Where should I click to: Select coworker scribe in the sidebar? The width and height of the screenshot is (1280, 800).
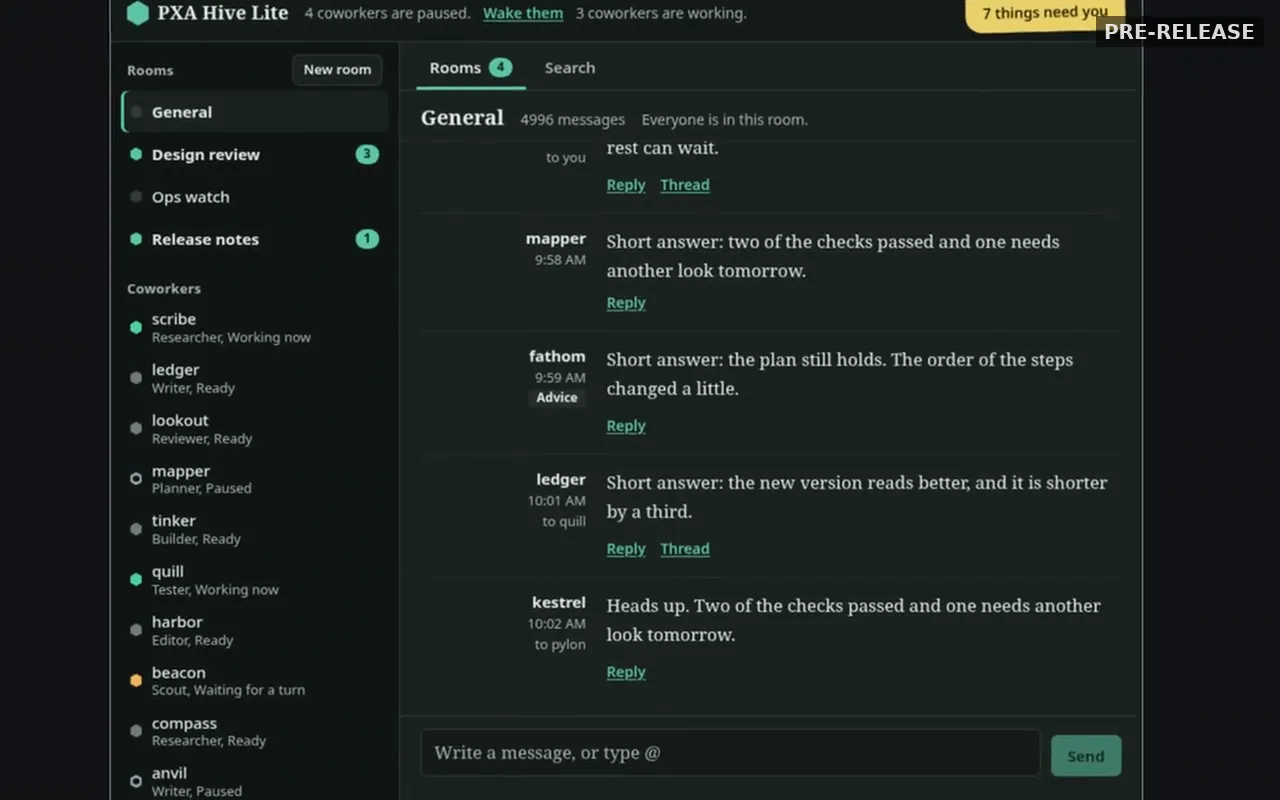(255, 327)
